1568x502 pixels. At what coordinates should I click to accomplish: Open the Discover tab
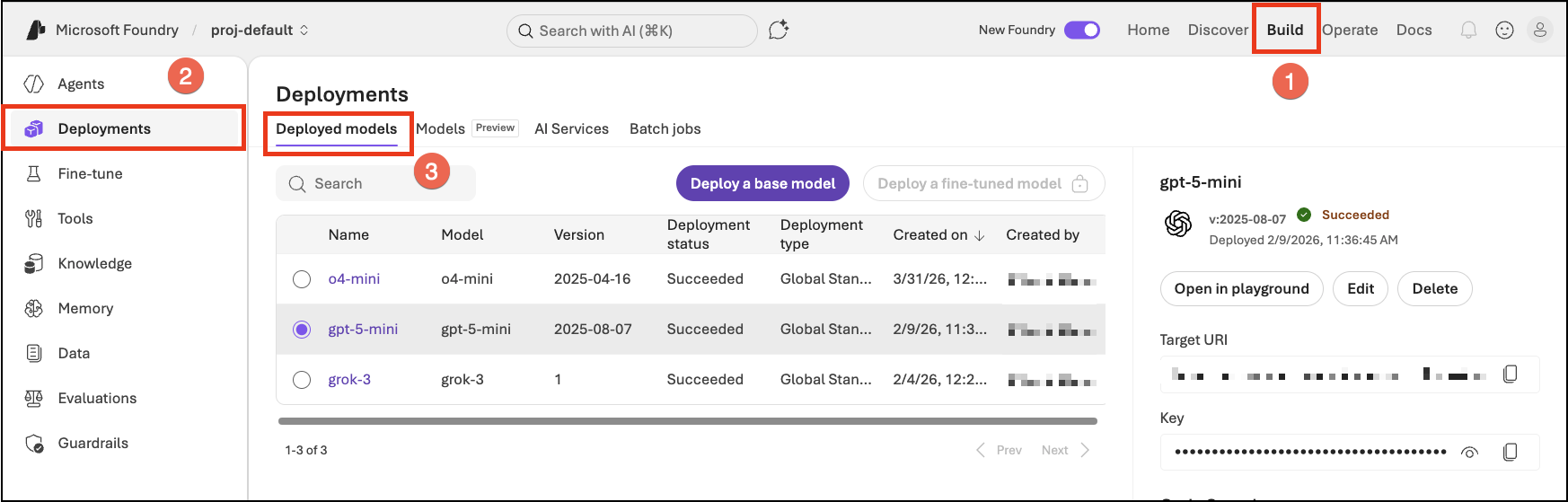[1218, 30]
